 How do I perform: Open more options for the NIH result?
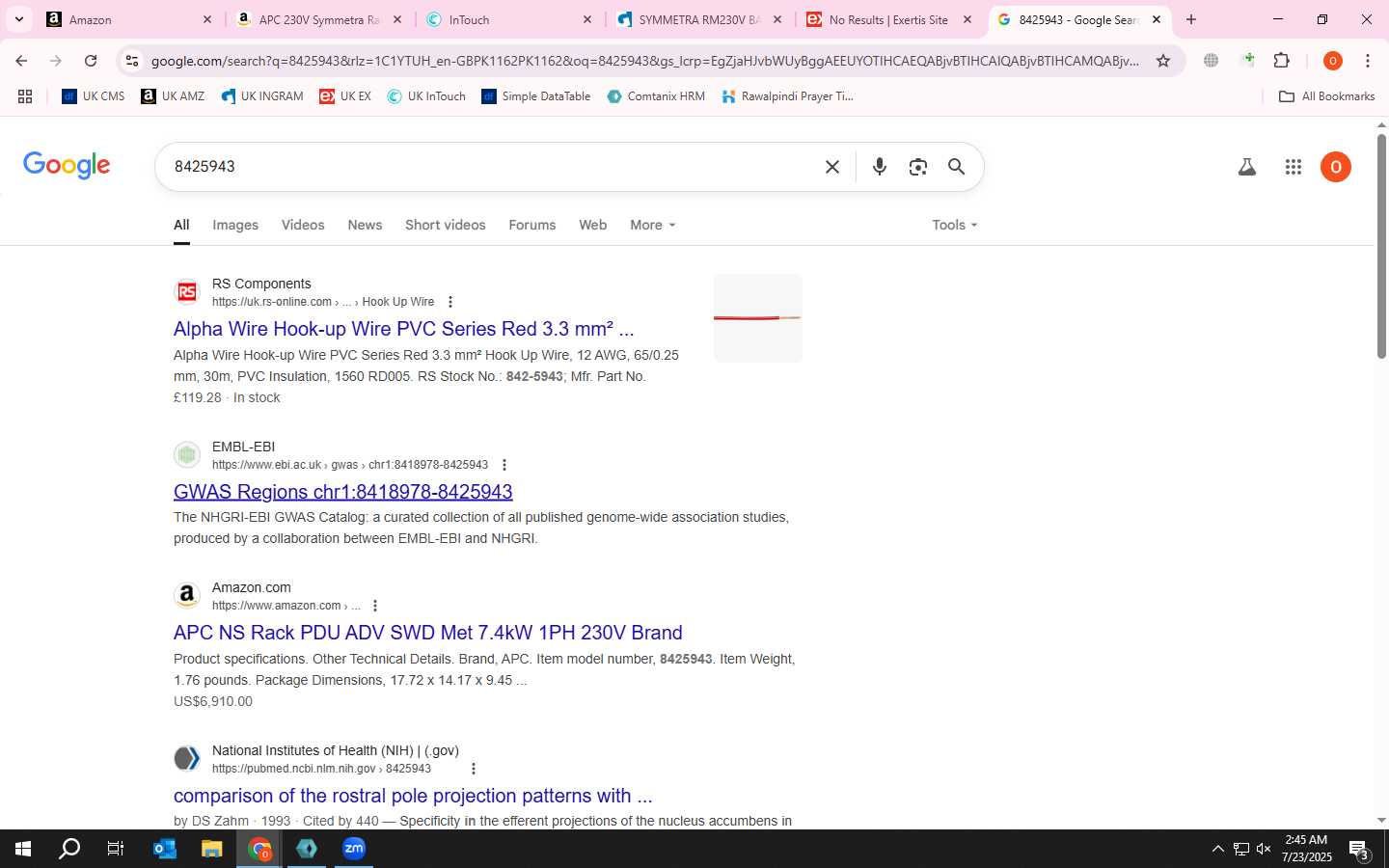click(x=474, y=769)
